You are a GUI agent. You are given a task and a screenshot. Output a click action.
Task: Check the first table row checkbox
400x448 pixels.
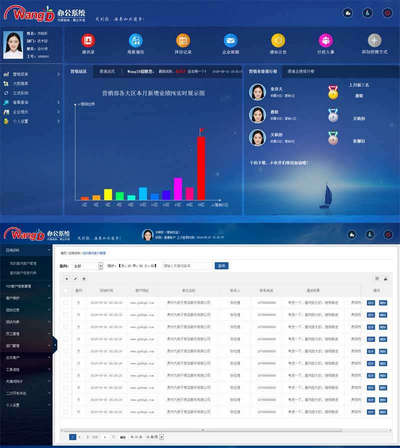[66, 303]
